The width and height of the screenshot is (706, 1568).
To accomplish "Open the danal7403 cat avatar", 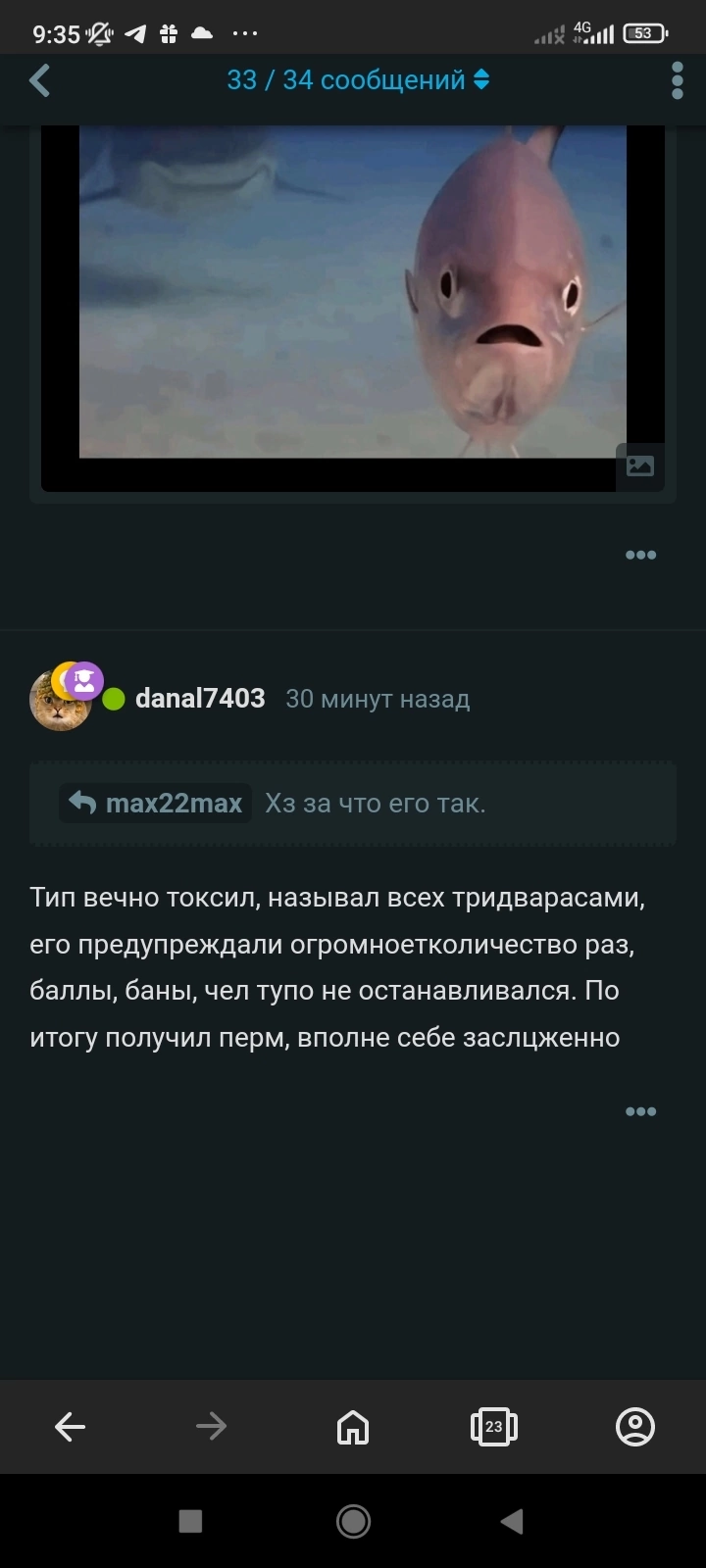I will point(59,701).
